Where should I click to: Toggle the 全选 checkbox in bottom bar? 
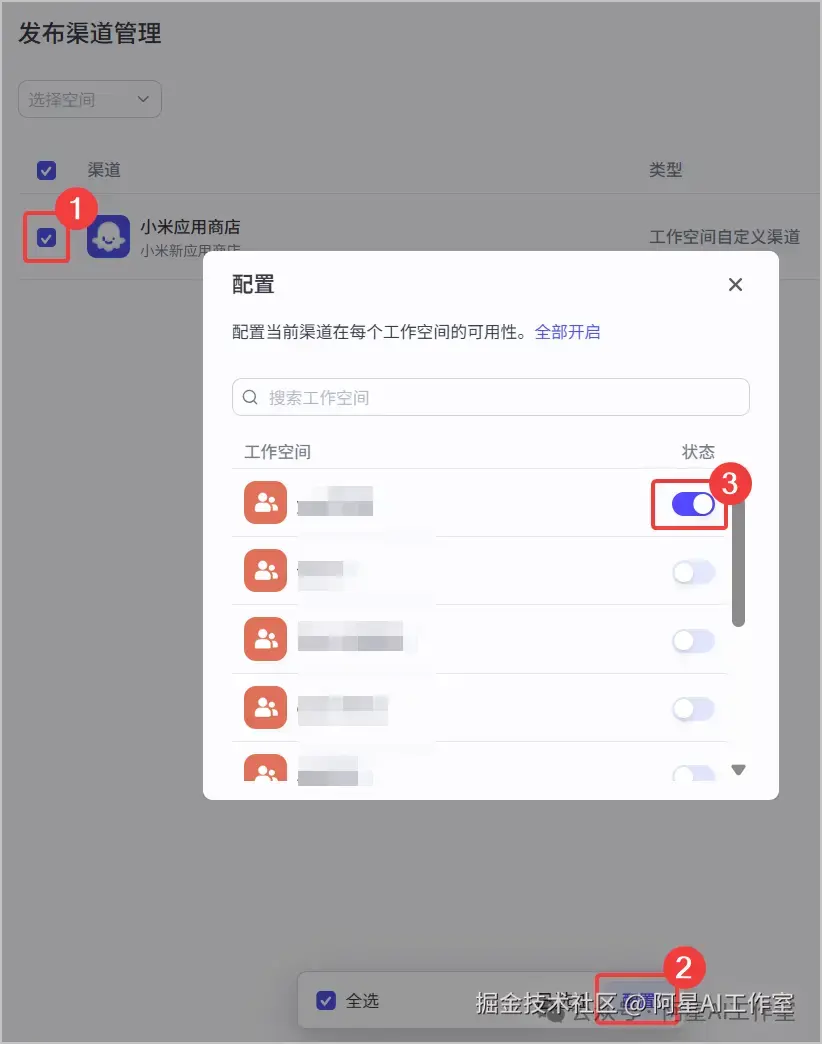(326, 1001)
